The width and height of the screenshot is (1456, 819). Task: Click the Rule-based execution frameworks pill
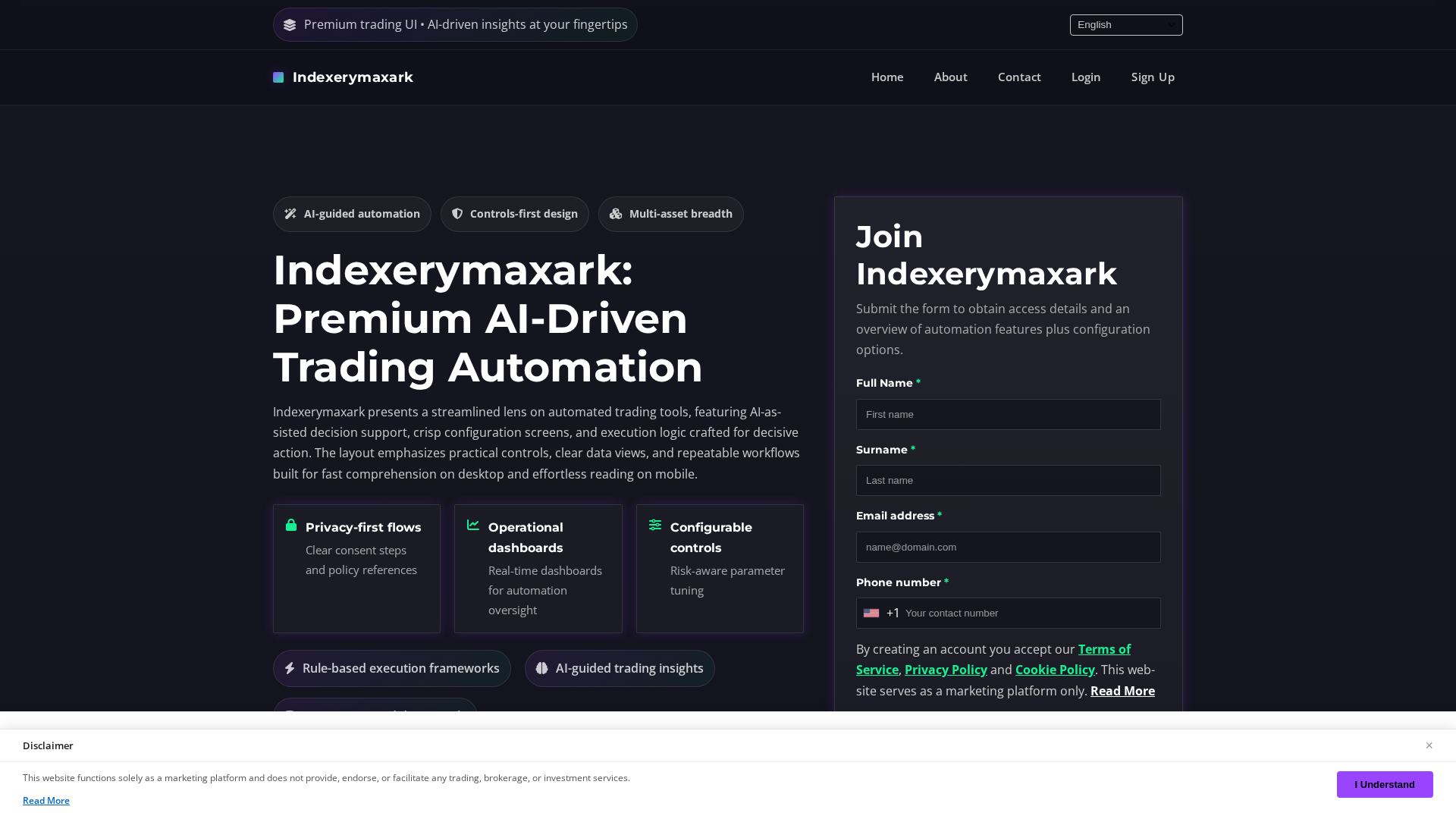click(391, 668)
